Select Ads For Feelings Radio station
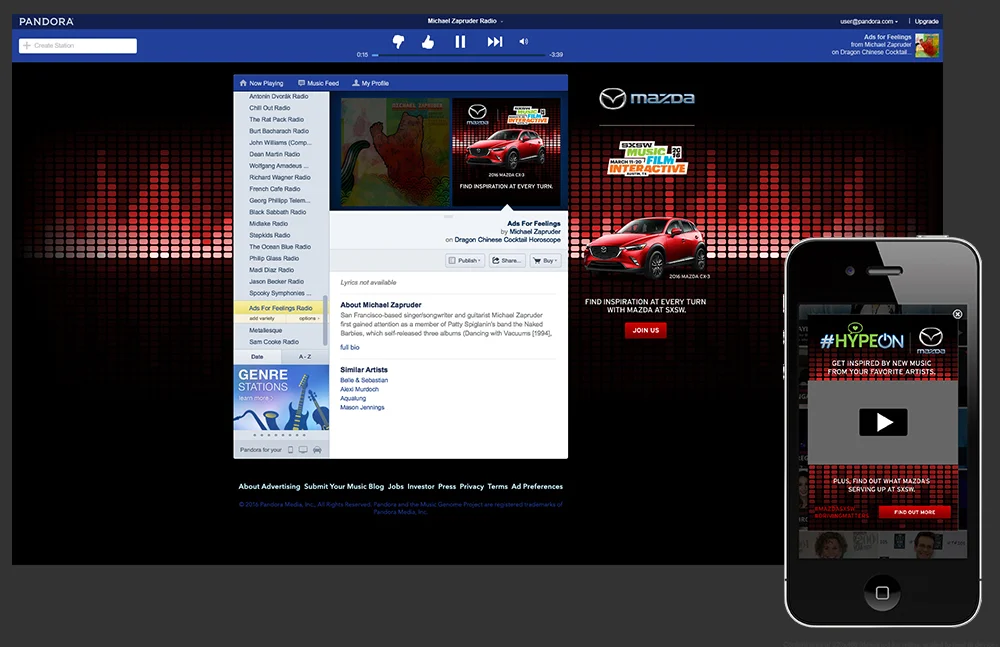Viewport: 1000px width, 647px height. 280,308
